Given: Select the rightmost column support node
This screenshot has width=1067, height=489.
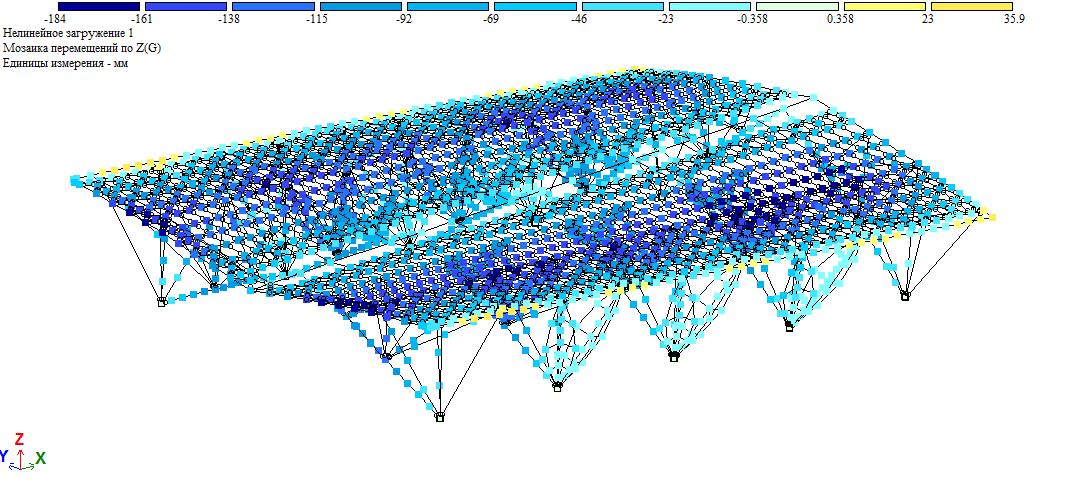Looking at the screenshot, I should (x=905, y=296).
